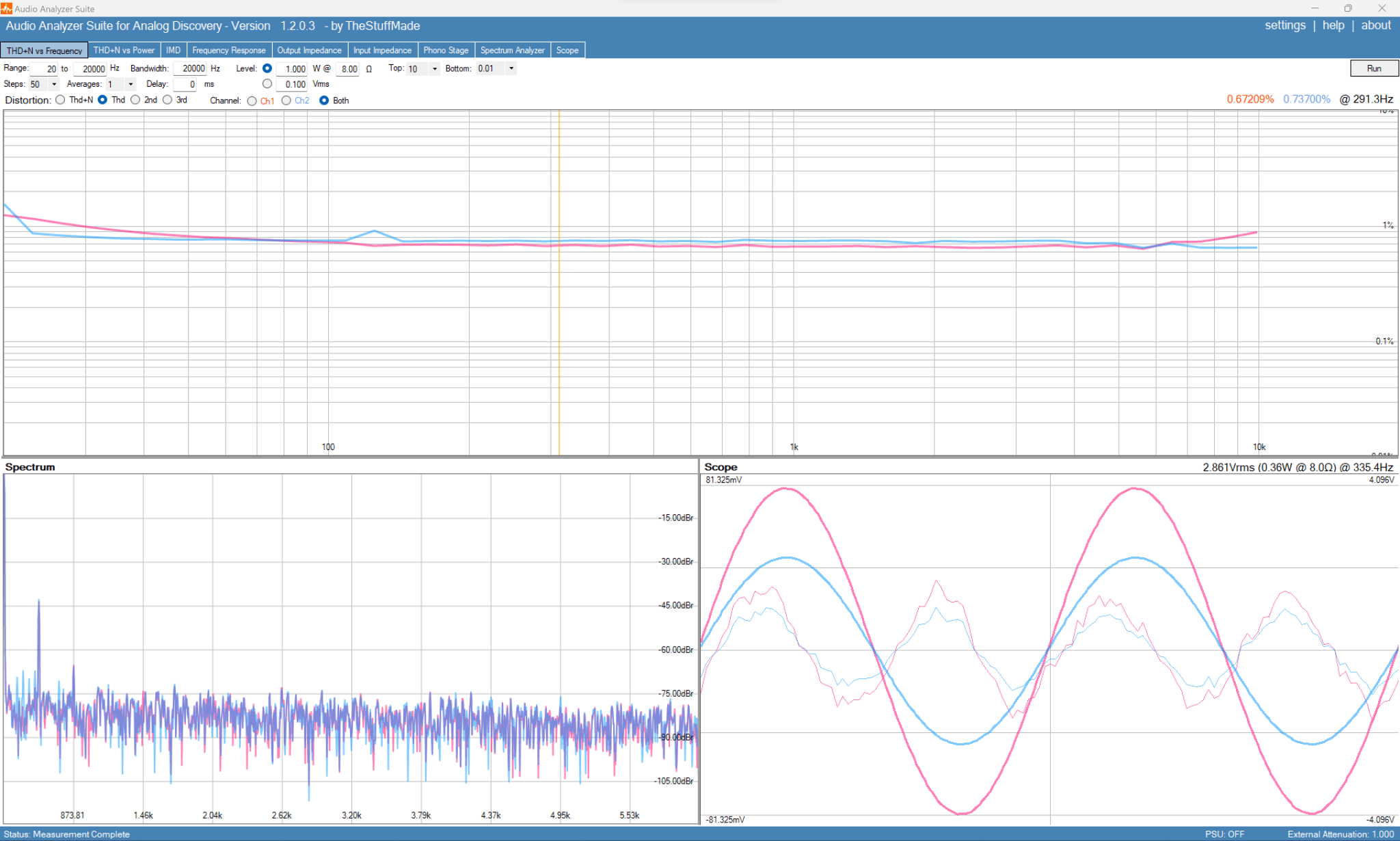
Task: Click the Audio Analyzer Suite app icon
Action: pos(6,8)
